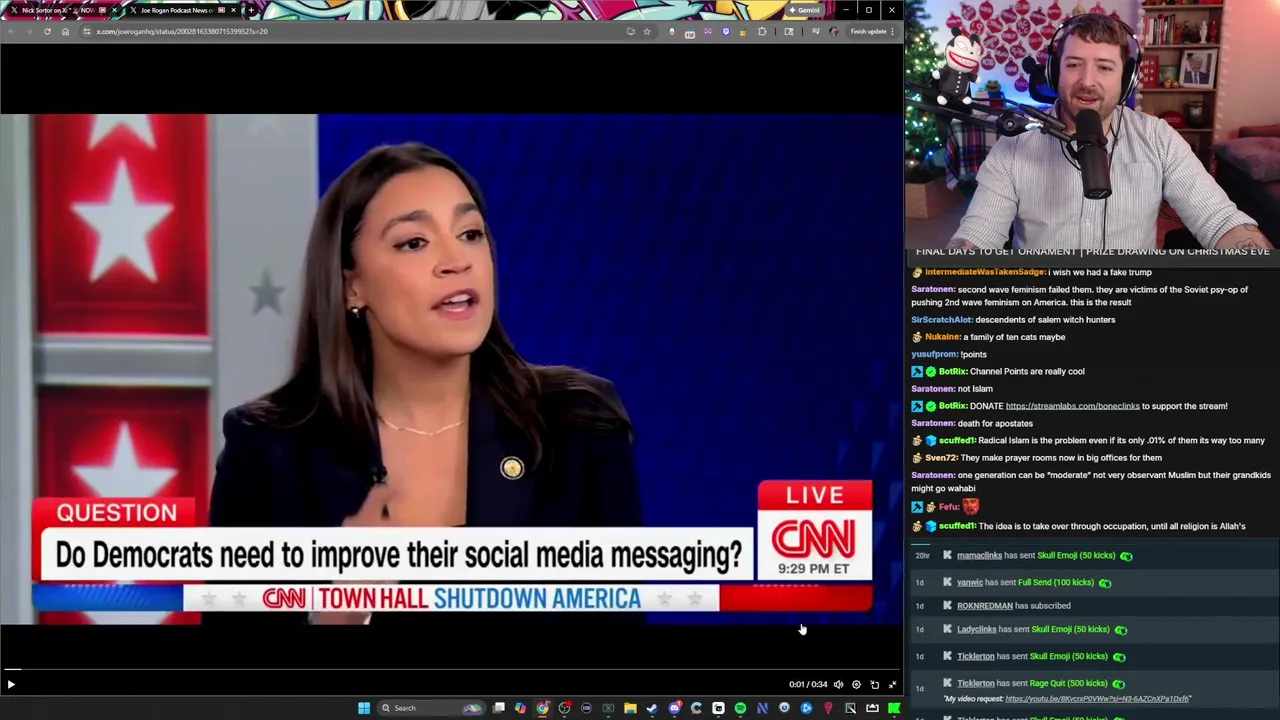Click username yanwic in activity feed
Screen dimensions: 1280x720
[x=970, y=583]
